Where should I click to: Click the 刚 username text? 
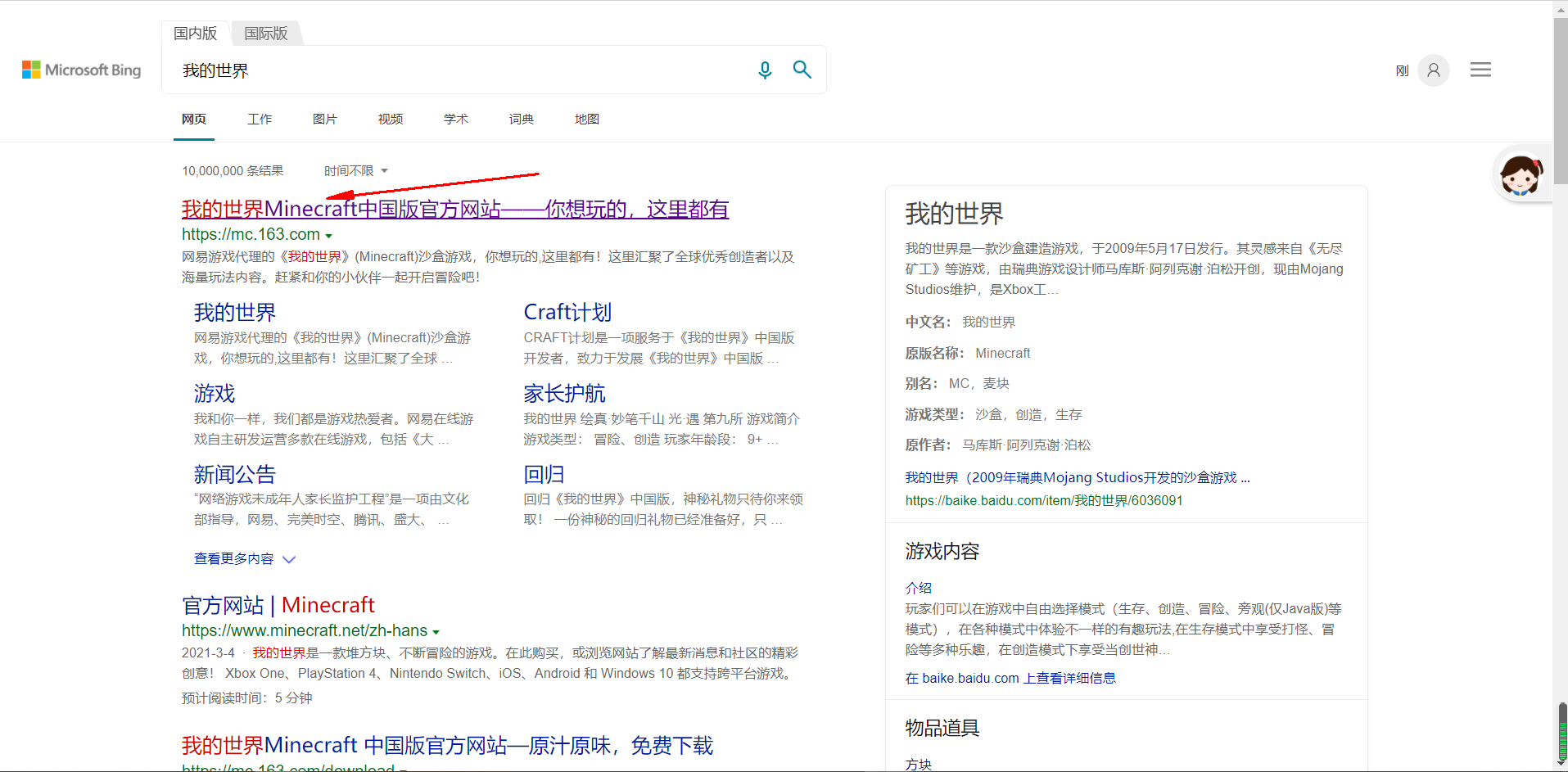pos(1402,71)
